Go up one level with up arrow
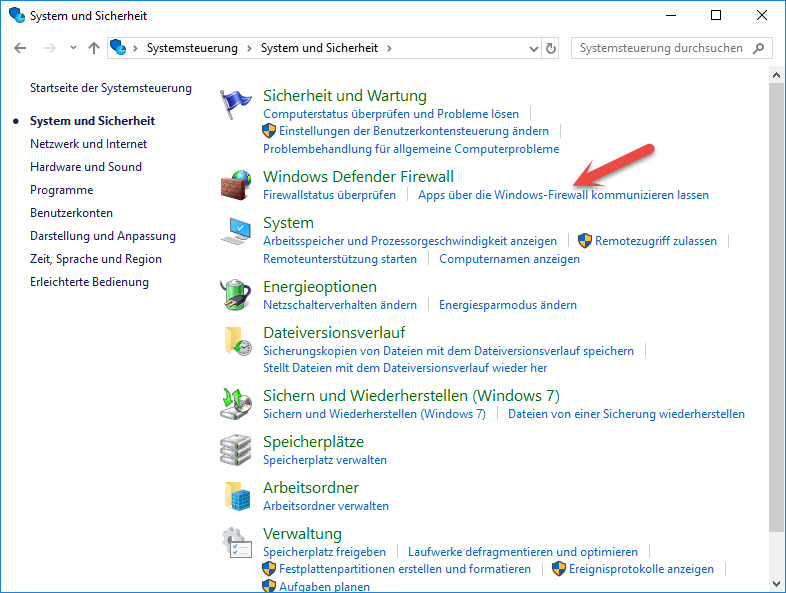The height and width of the screenshot is (593, 786). 94,48
